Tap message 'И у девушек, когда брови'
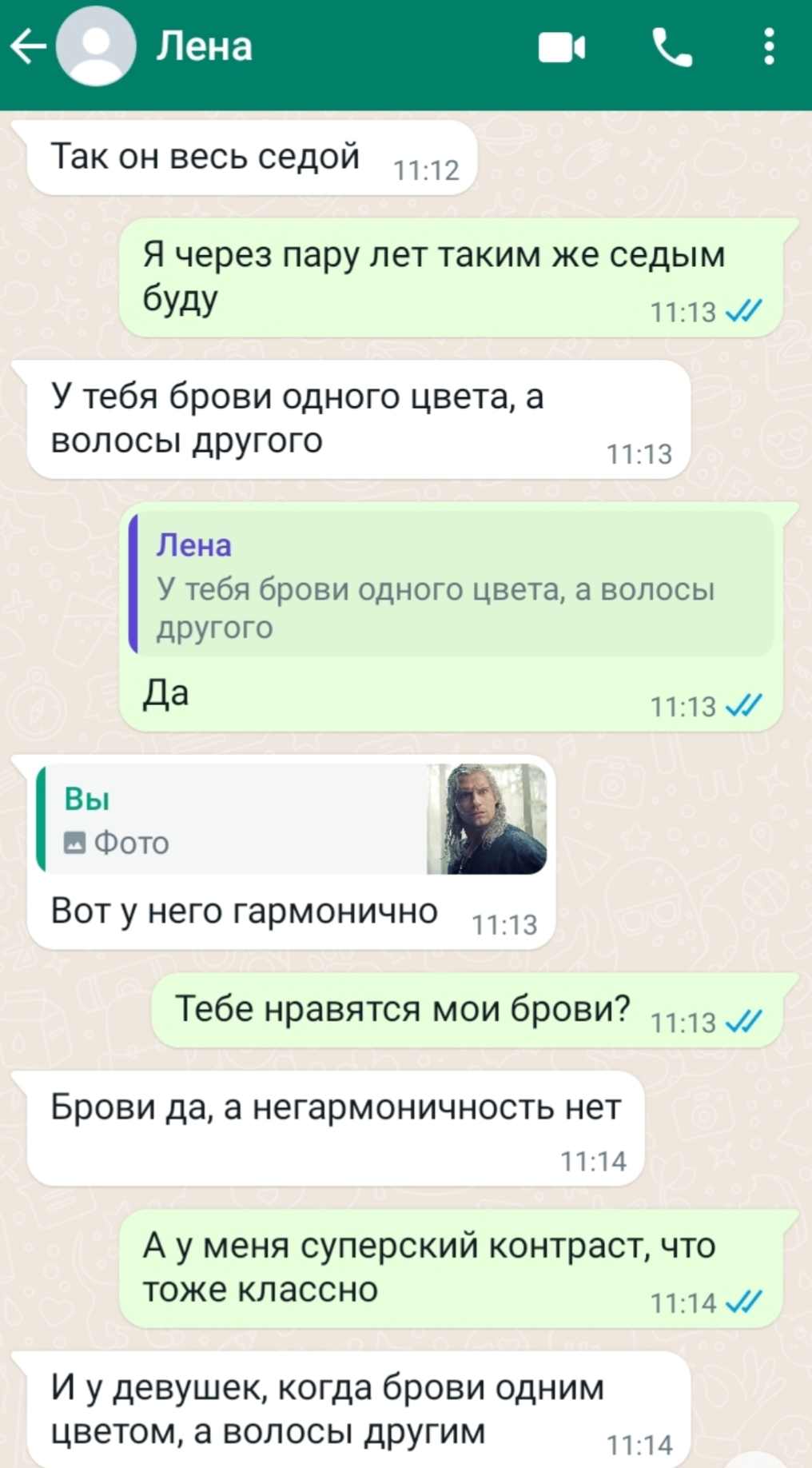 click(x=359, y=1410)
